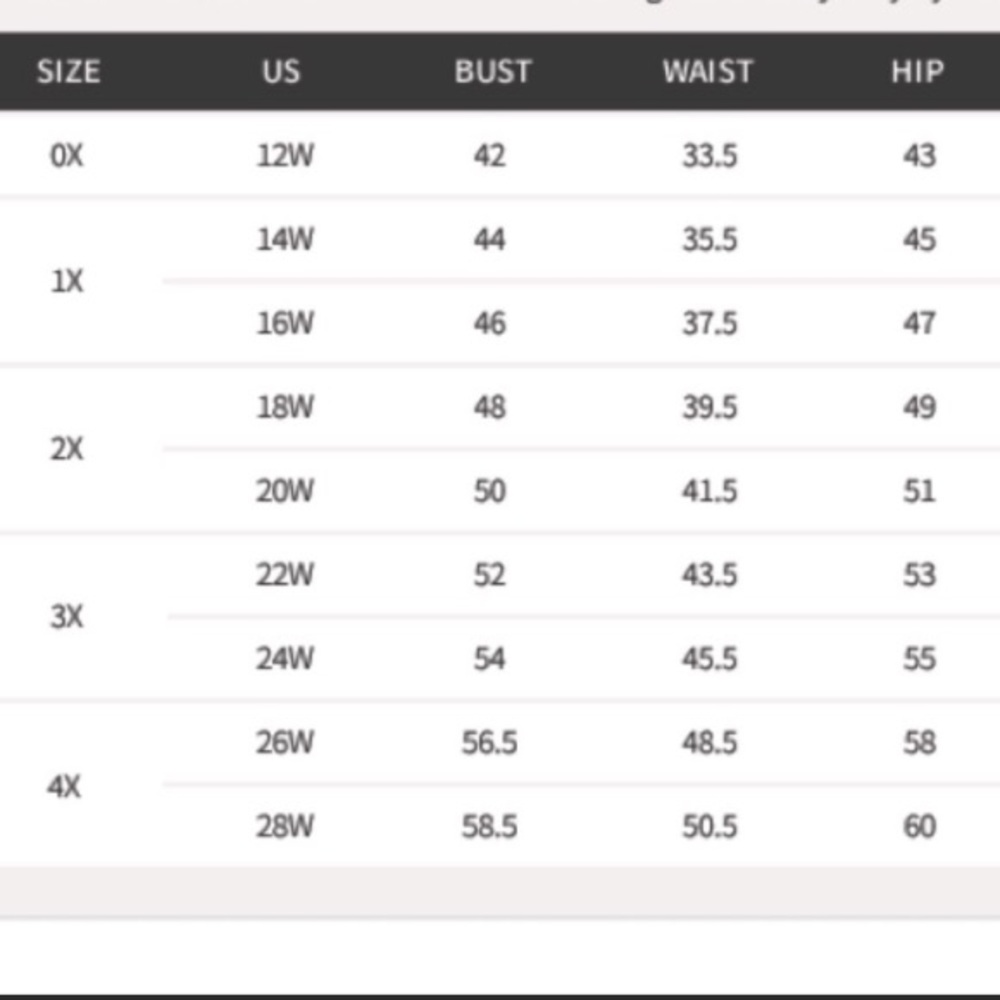Click the 16W US size cell

click(285, 324)
